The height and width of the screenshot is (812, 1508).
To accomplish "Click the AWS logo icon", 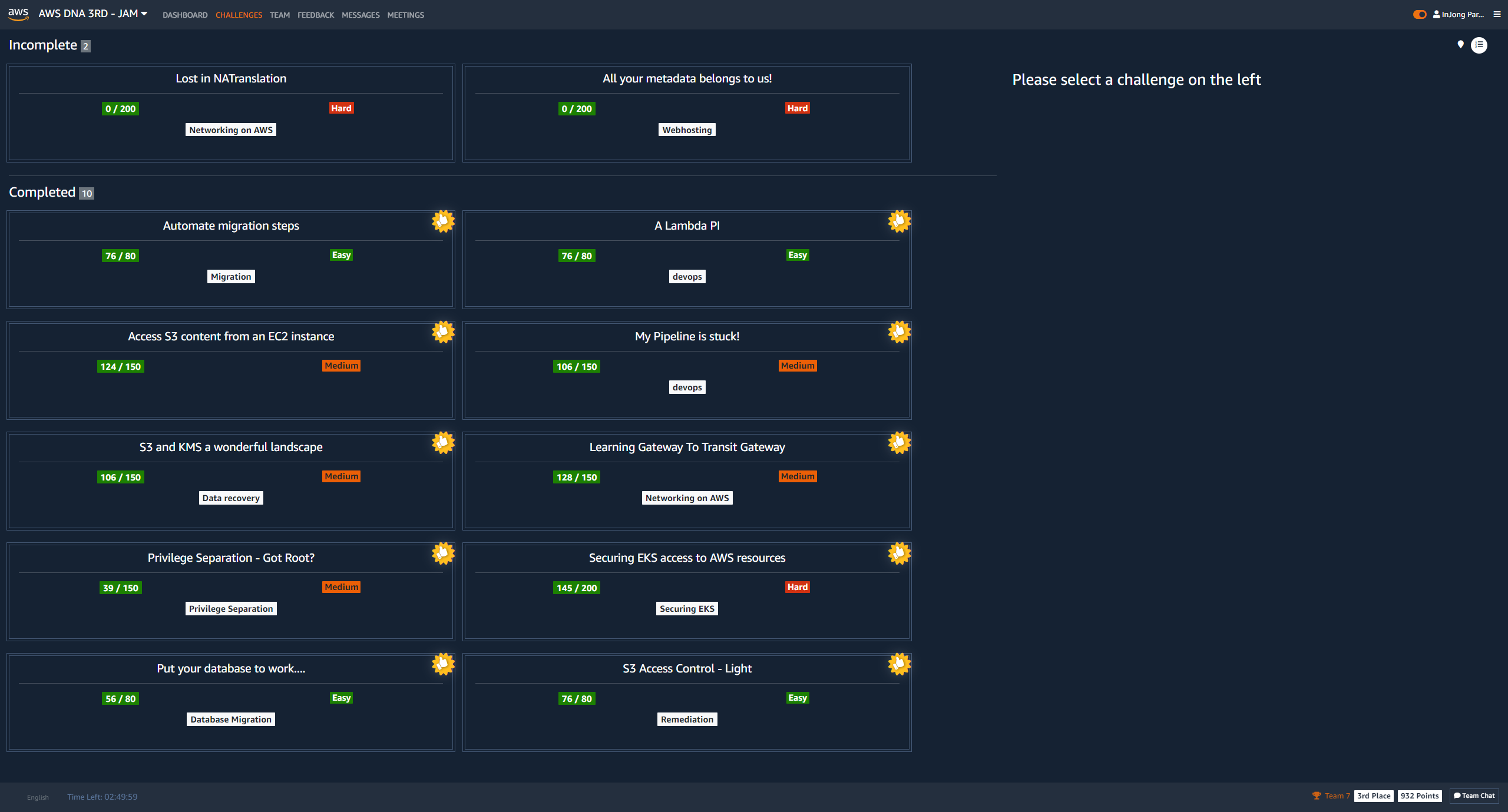I will (x=18, y=14).
